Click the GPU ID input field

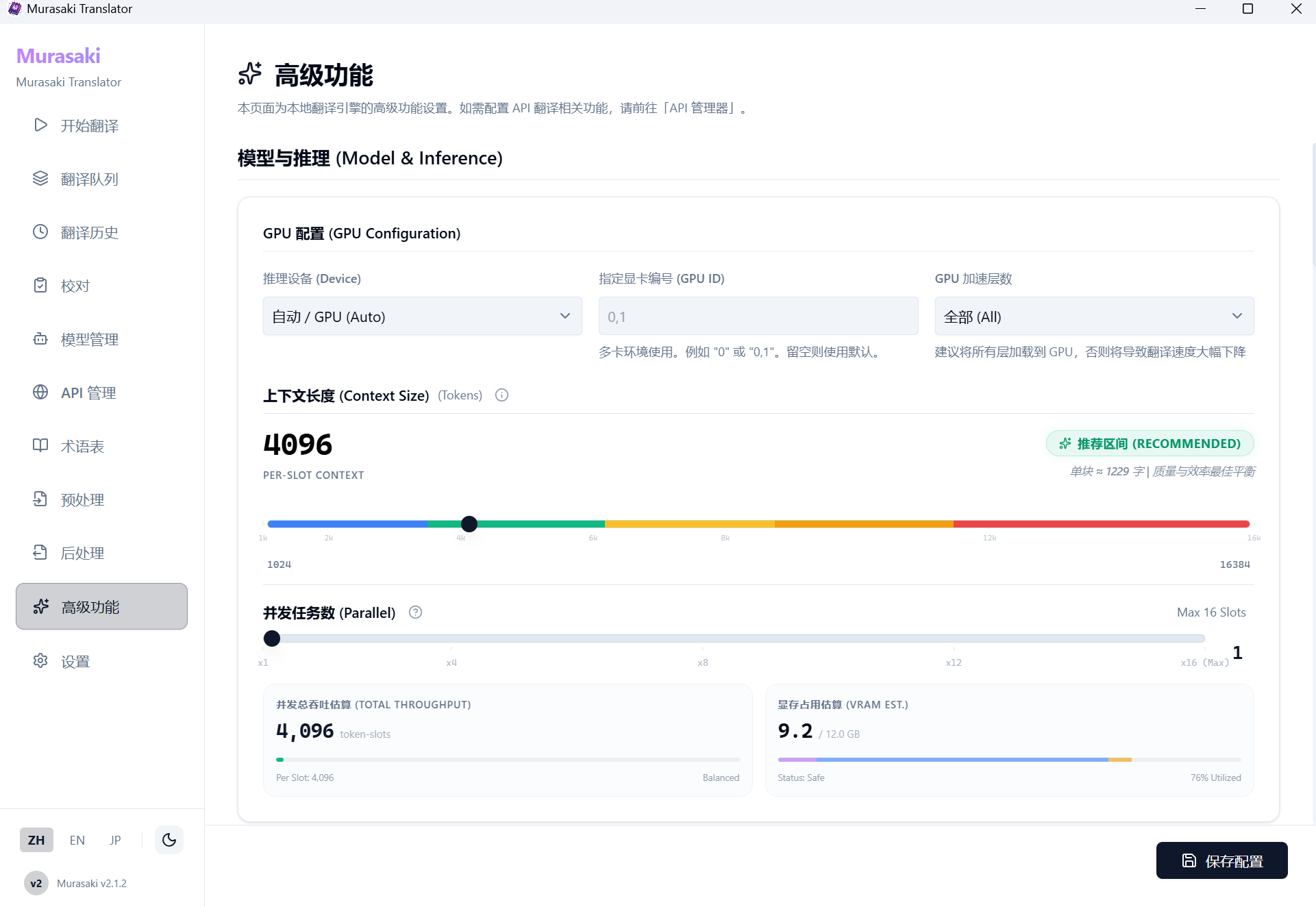[x=758, y=316]
